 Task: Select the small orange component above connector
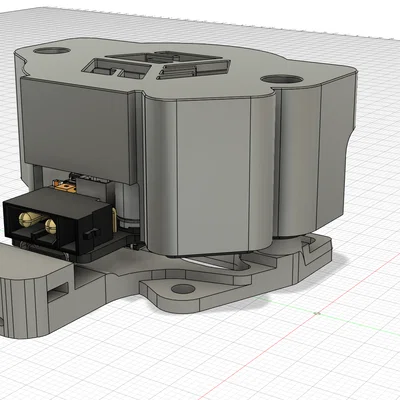coord(66,187)
